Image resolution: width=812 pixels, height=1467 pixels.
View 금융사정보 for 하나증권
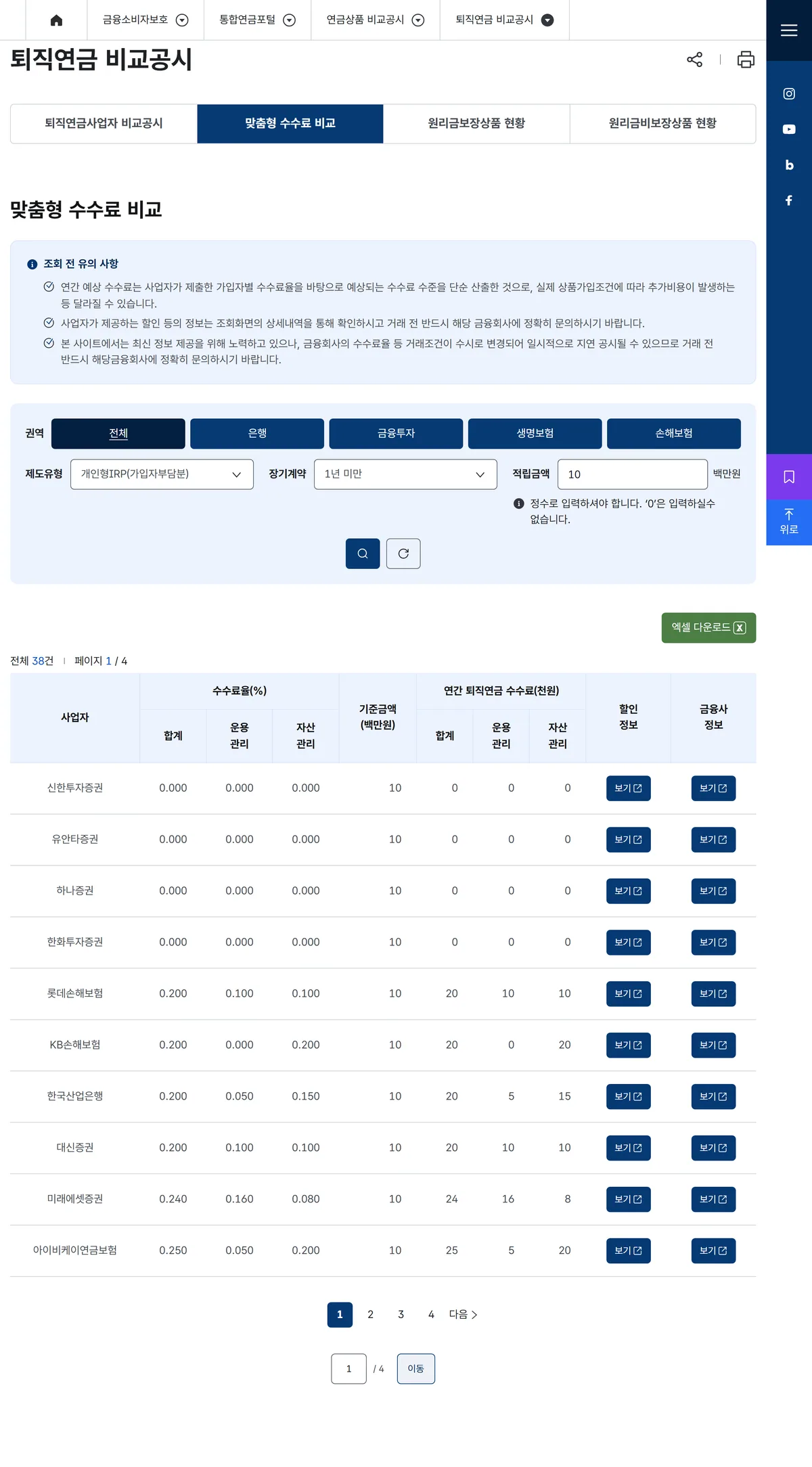coord(713,891)
